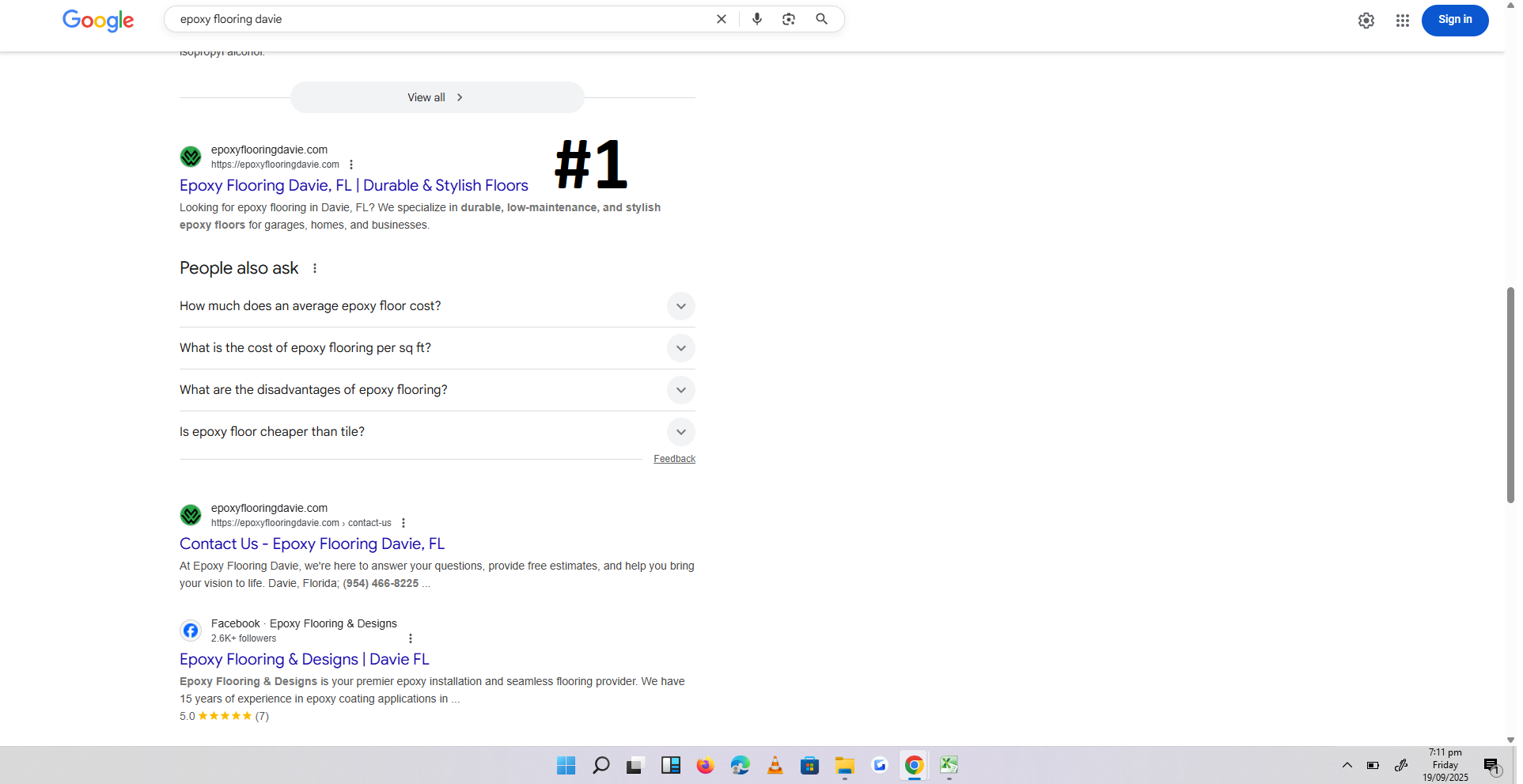Click Facebook icon of Epoxy Flooring & Designs result
Screen dimensions: 1523x784
tap(191, 631)
